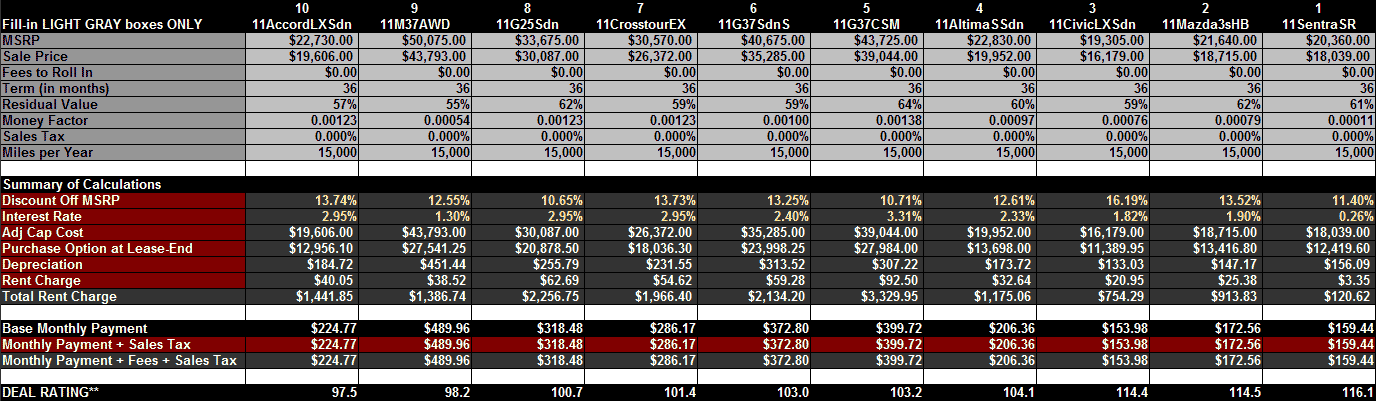Select the 11G25Sdn column header
The height and width of the screenshot is (401, 1376).
[527, 23]
